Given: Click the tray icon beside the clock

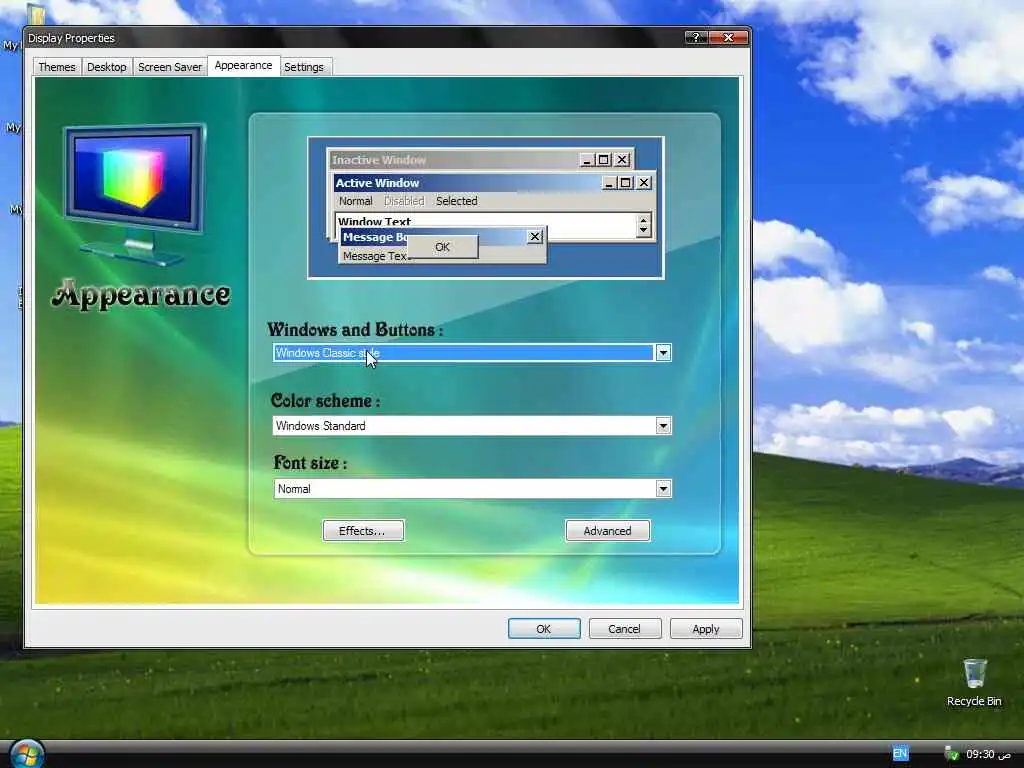Looking at the screenshot, I should 952,754.
